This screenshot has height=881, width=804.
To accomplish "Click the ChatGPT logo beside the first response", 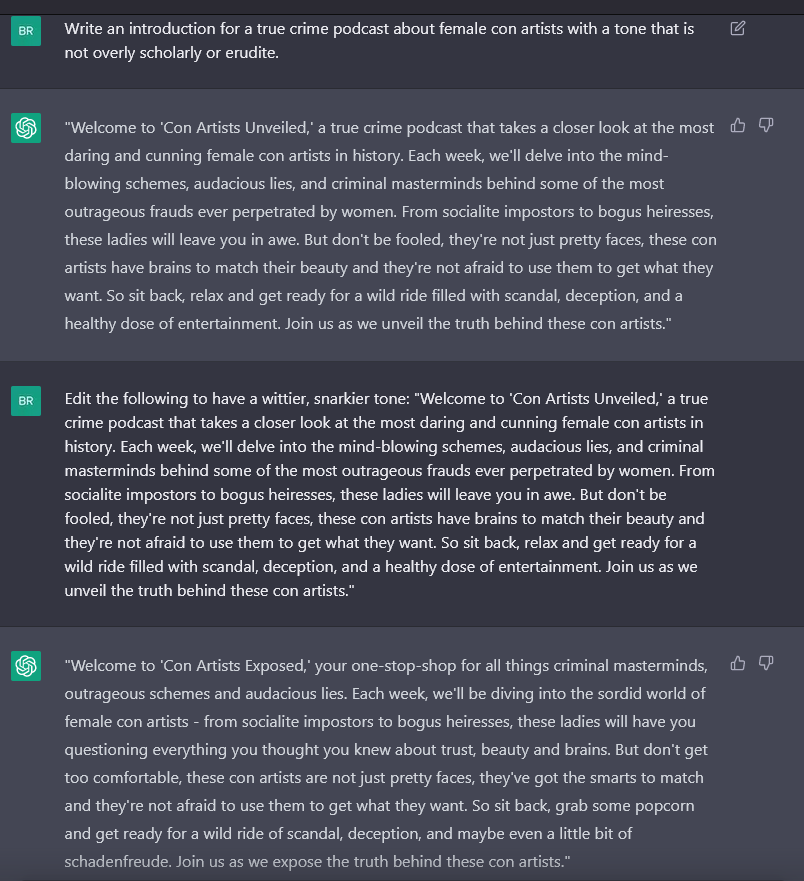I will [x=26, y=128].
